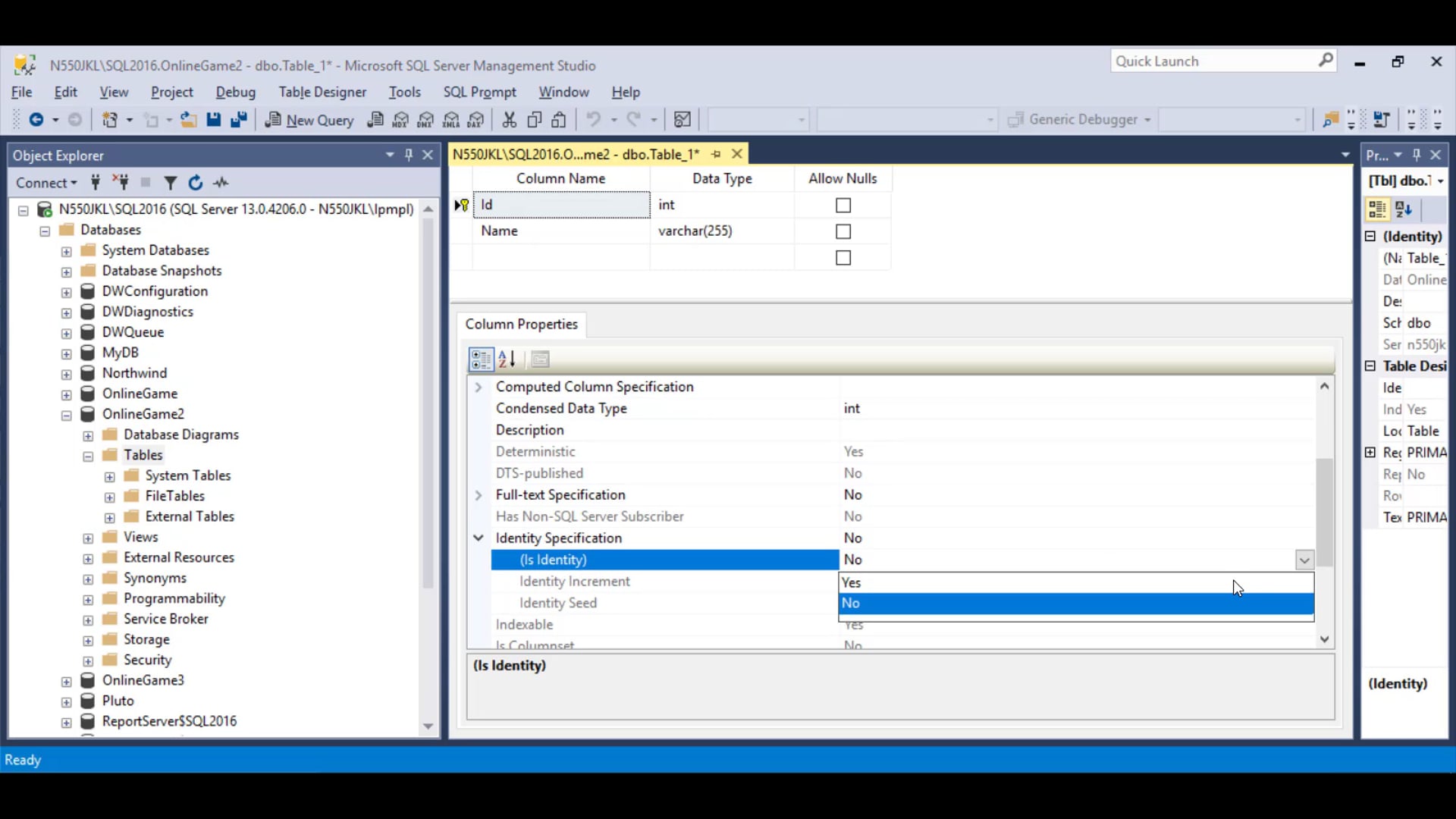The height and width of the screenshot is (819, 1456).
Task: Click the Filter icon in Object Explorer
Action: 170,182
